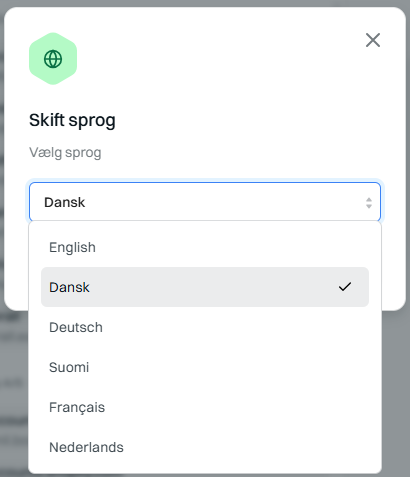The width and height of the screenshot is (410, 477).
Task: Close the Skift sprog dialog with X
Action: 373,40
